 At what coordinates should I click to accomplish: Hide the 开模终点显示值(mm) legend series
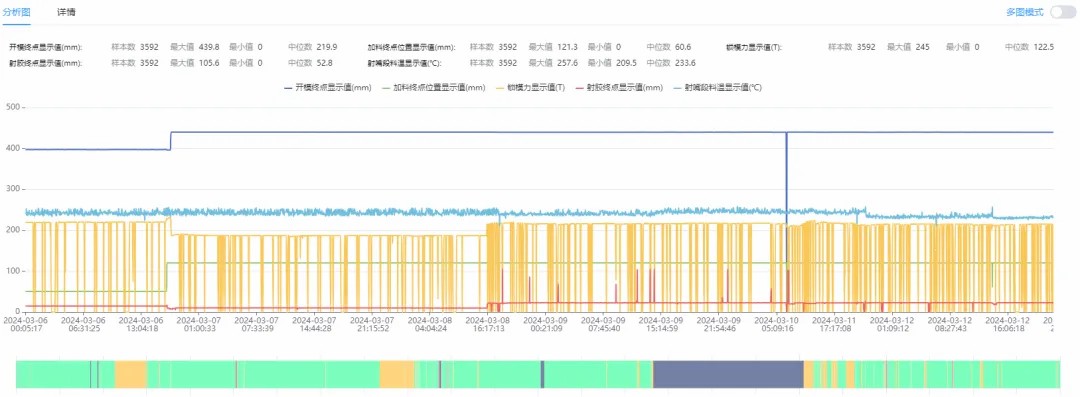(x=328, y=88)
